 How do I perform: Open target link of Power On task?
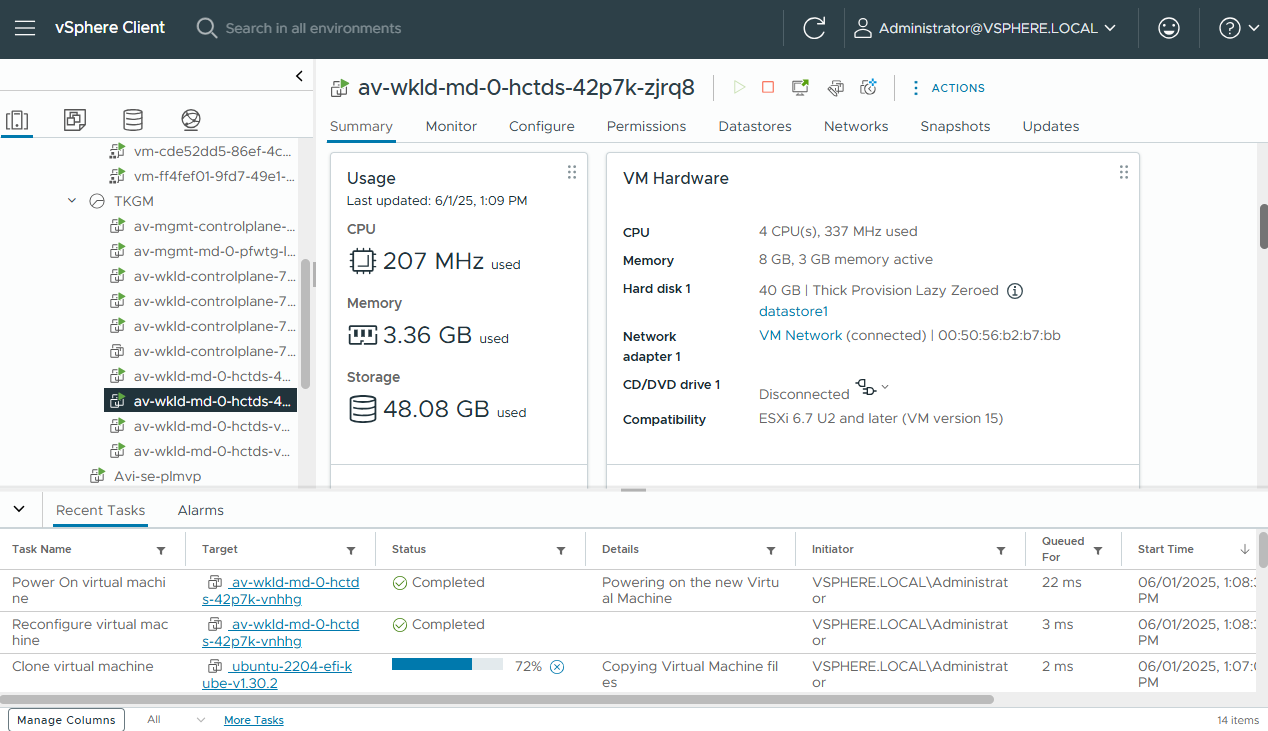pos(280,590)
